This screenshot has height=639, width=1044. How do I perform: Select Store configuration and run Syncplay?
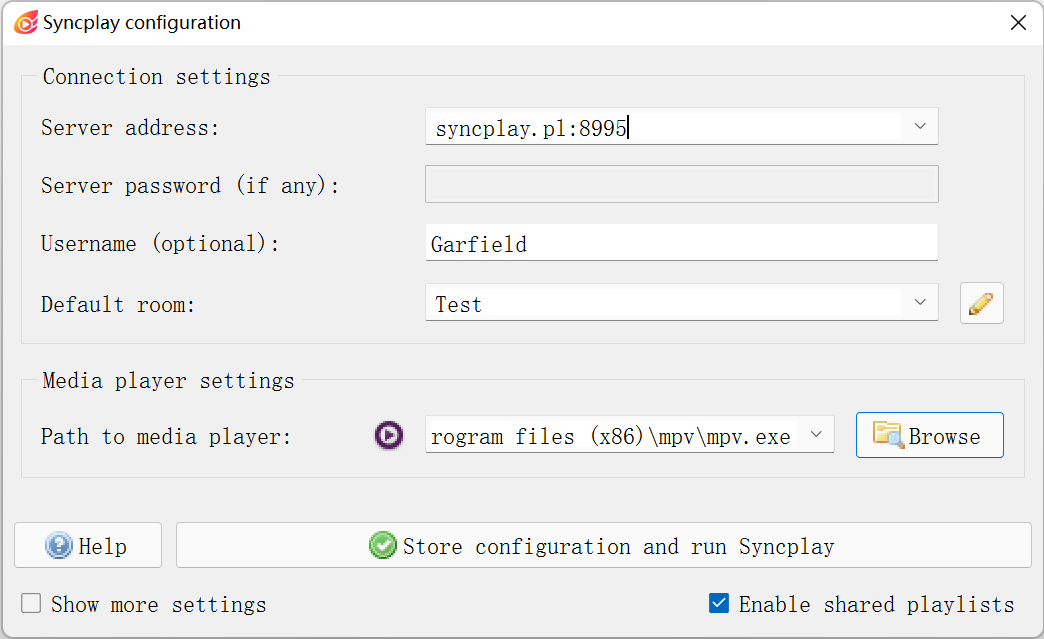(x=604, y=545)
